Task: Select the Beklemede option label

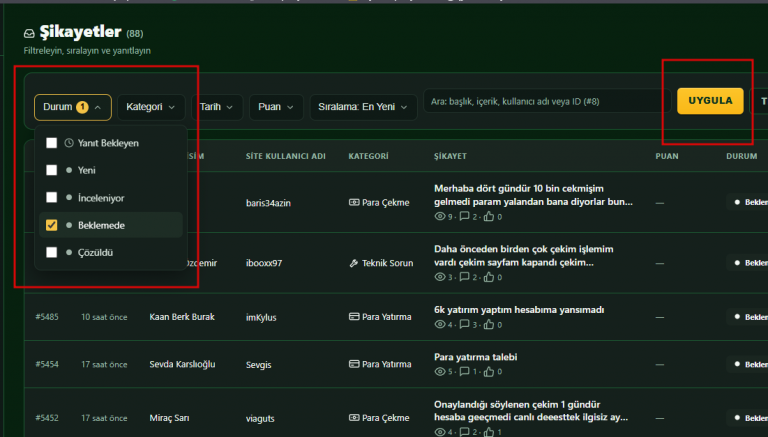Action: [x=101, y=225]
